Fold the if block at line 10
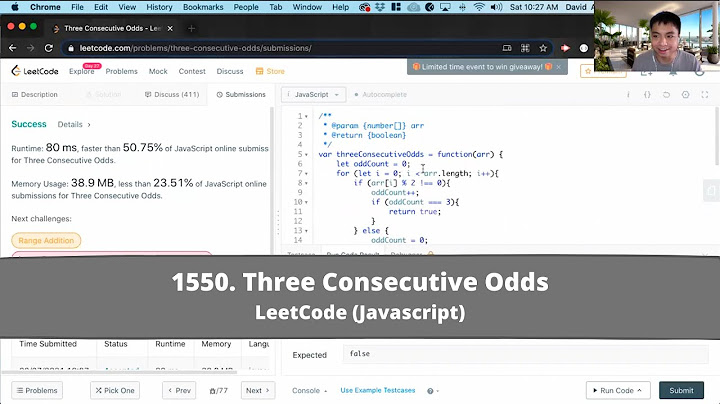The height and width of the screenshot is (404, 720). click(306, 202)
